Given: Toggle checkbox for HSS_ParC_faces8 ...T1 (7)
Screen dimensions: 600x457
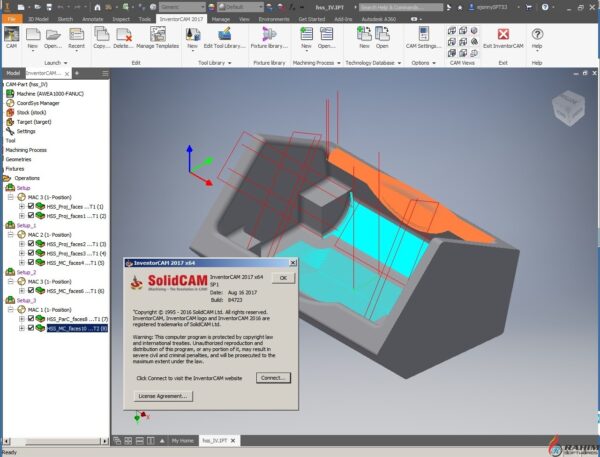Looking at the screenshot, I should tap(31, 318).
